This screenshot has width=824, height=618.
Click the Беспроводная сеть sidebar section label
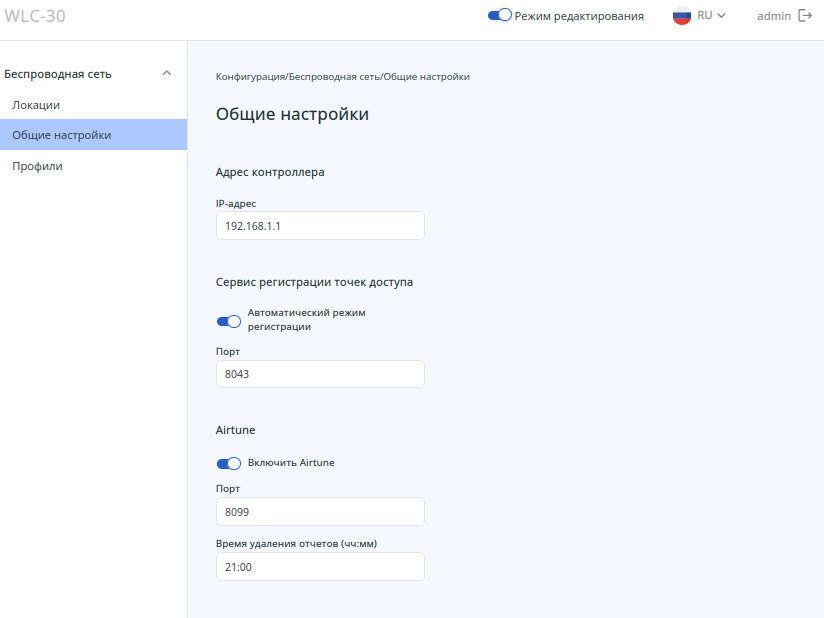[x=58, y=74]
